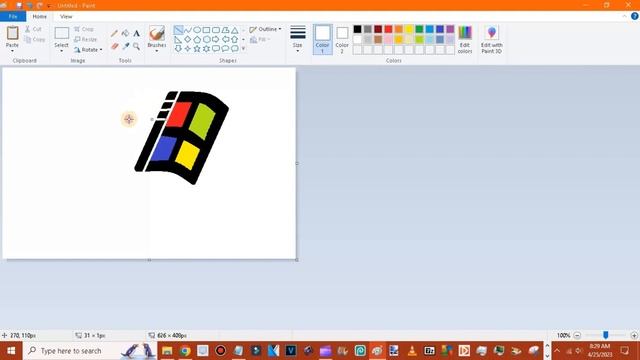Click the Brushes icon
This screenshot has width=640, height=360.
[157, 33]
